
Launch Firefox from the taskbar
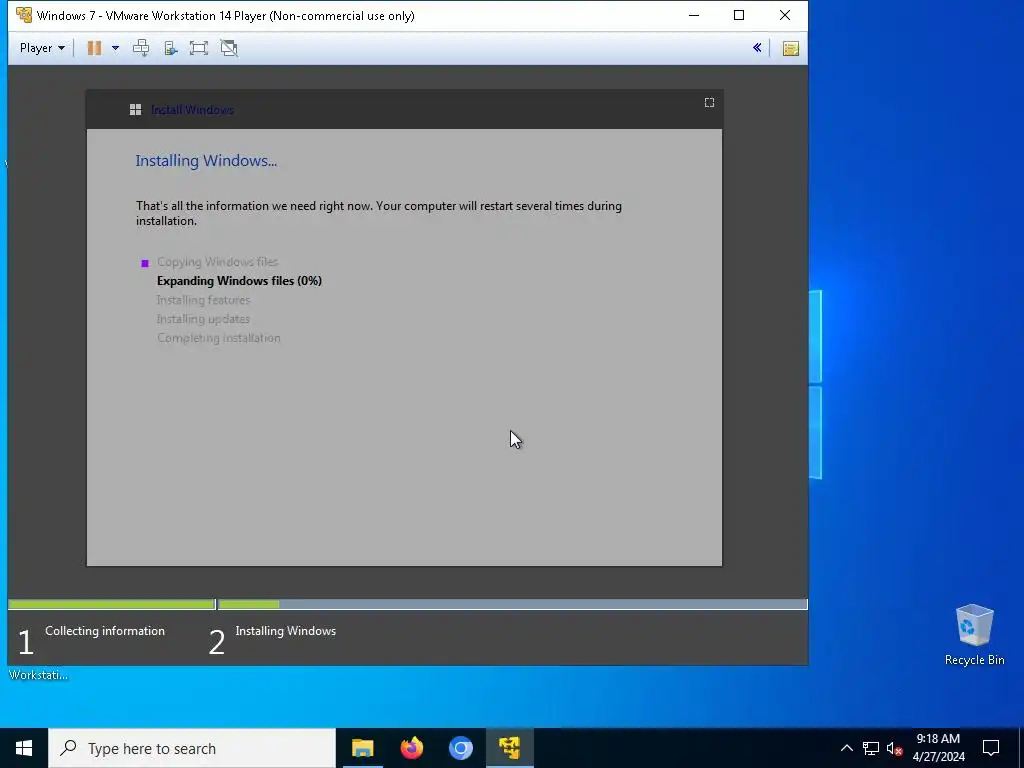click(411, 748)
